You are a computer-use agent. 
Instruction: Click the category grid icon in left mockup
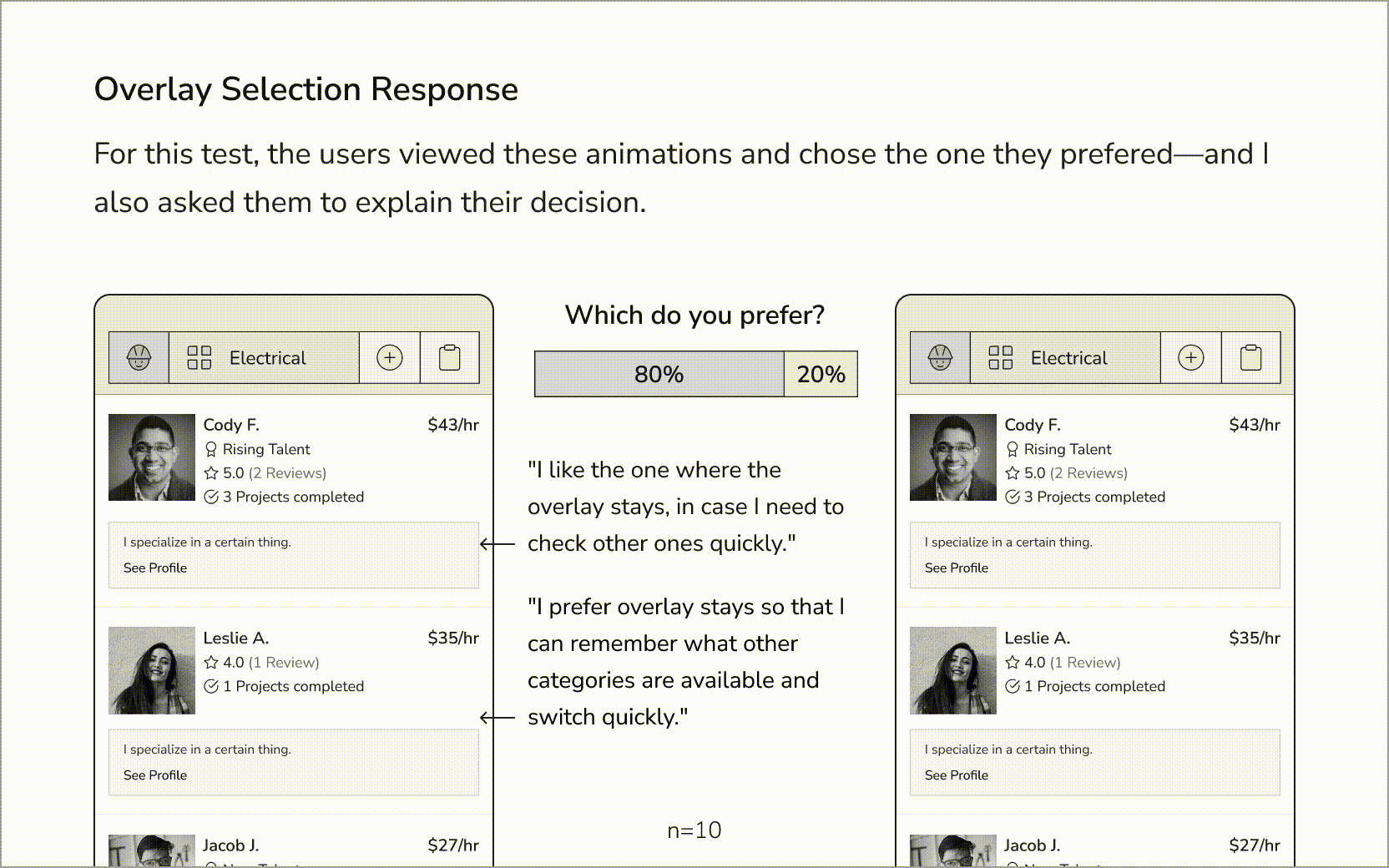click(x=200, y=358)
